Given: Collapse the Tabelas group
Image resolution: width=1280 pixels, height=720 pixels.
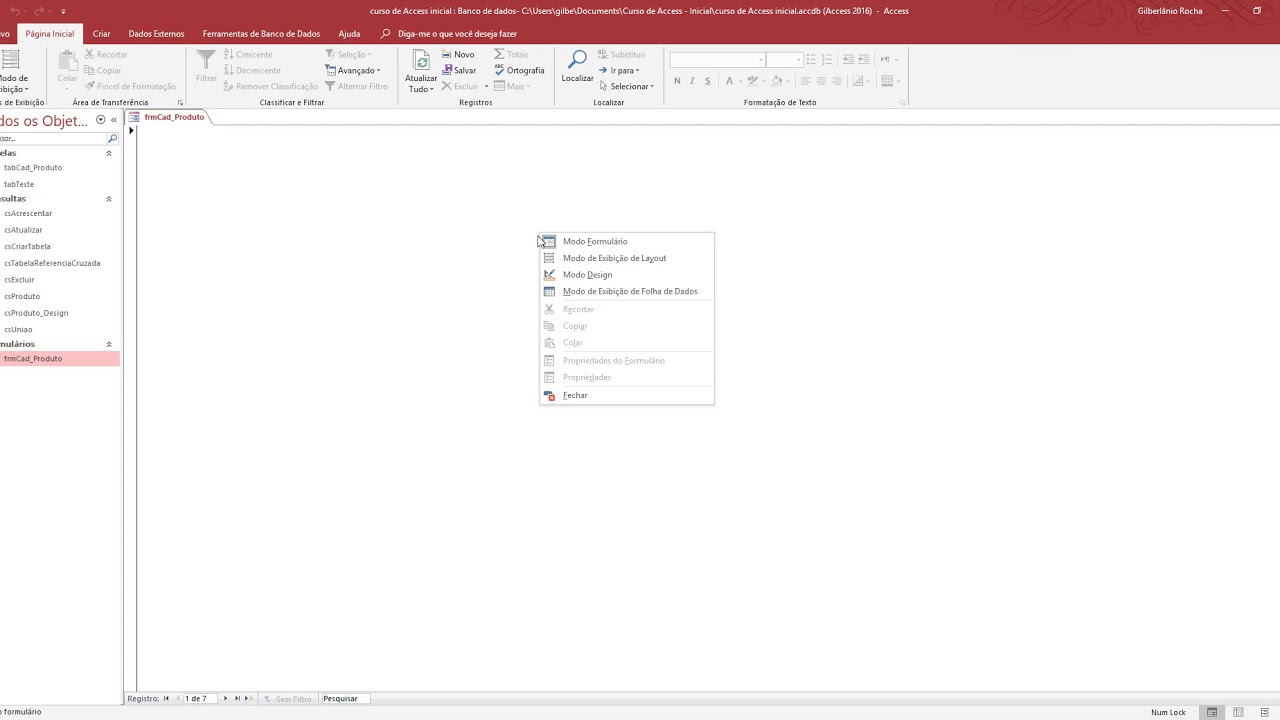Looking at the screenshot, I should (109, 153).
